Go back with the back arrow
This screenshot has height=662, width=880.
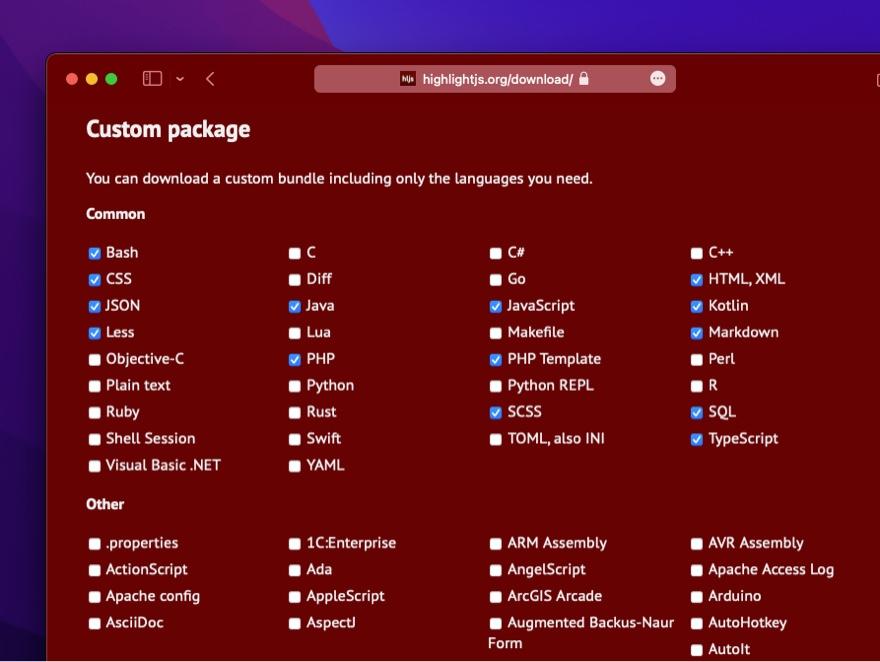(210, 79)
